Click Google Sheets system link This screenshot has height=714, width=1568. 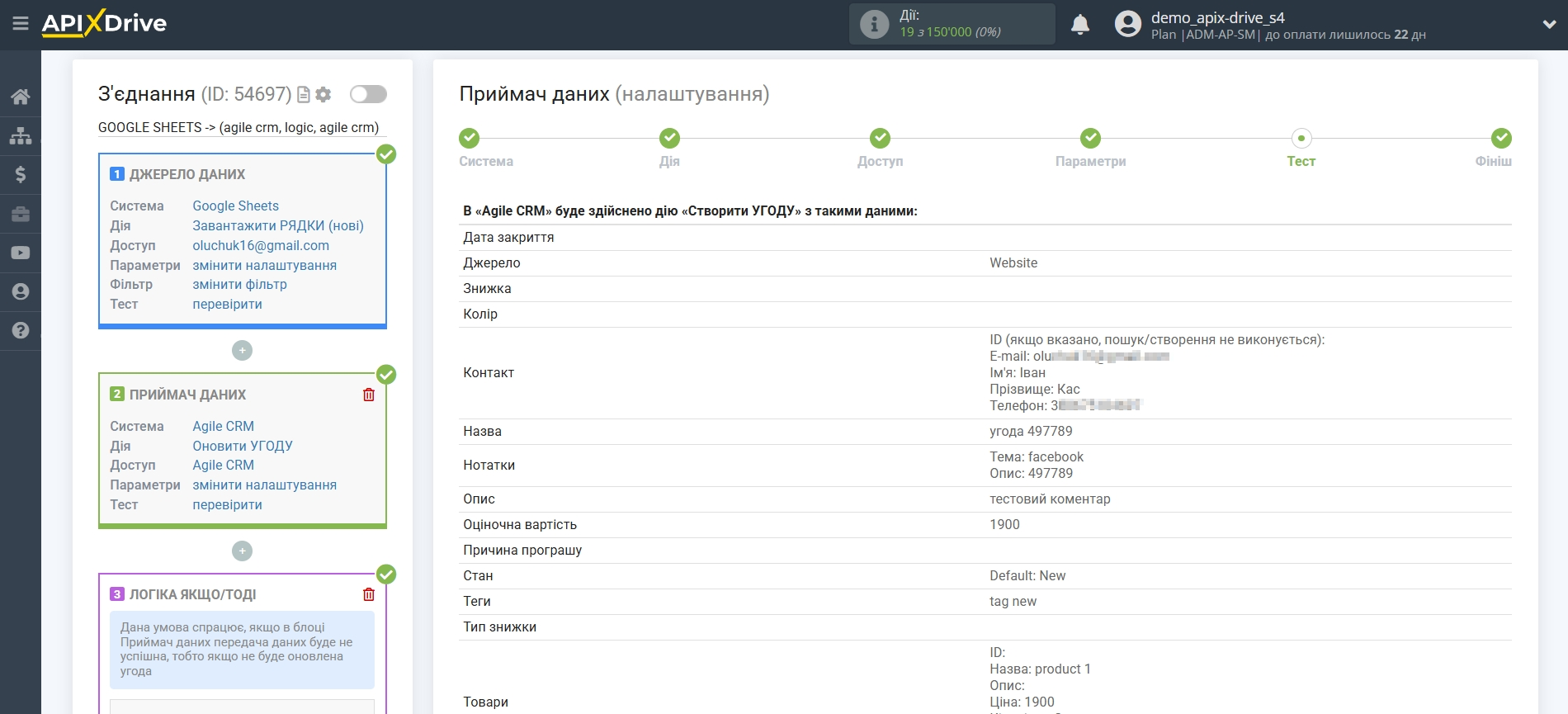235,206
